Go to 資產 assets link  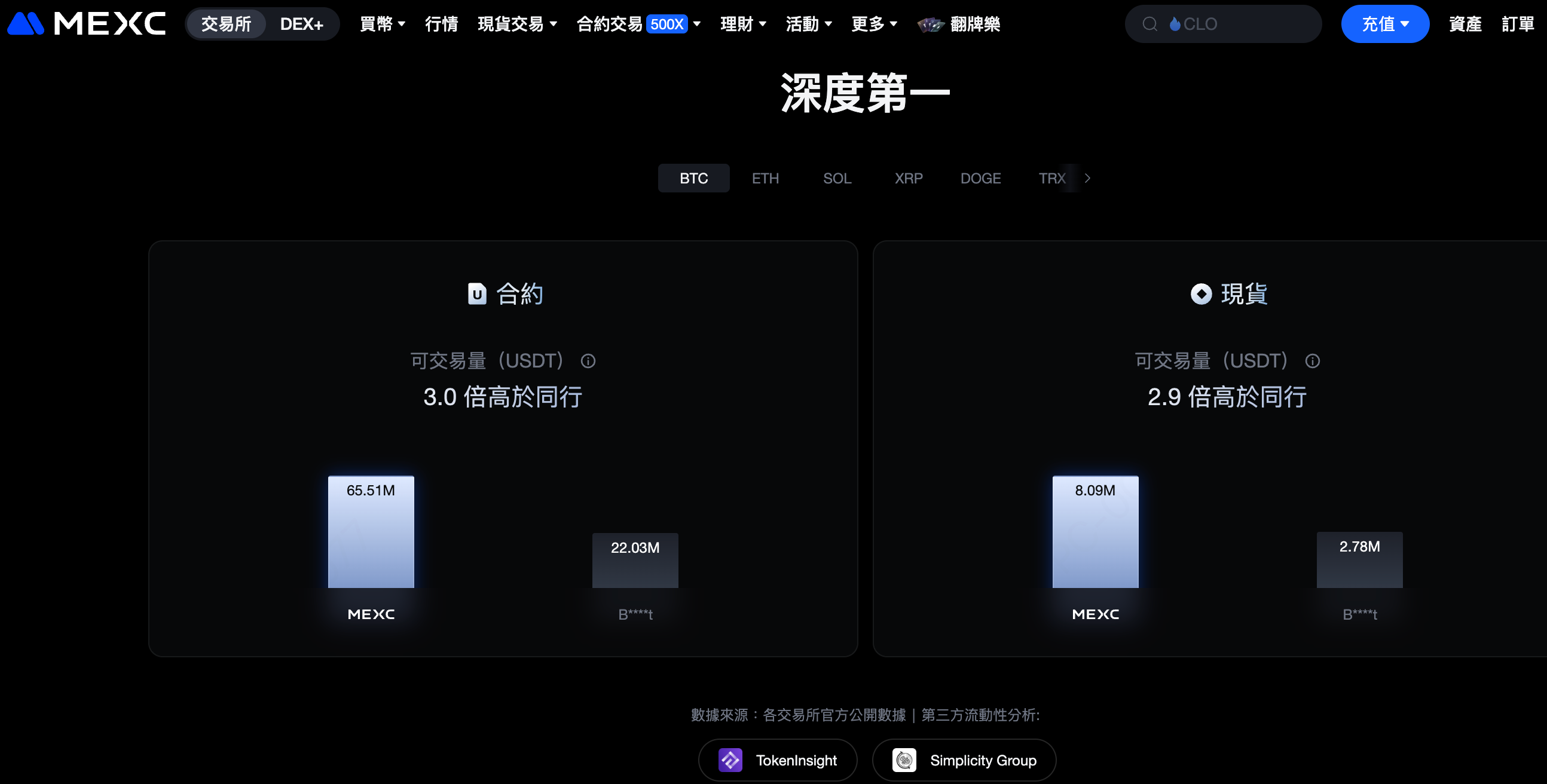pos(1465,24)
